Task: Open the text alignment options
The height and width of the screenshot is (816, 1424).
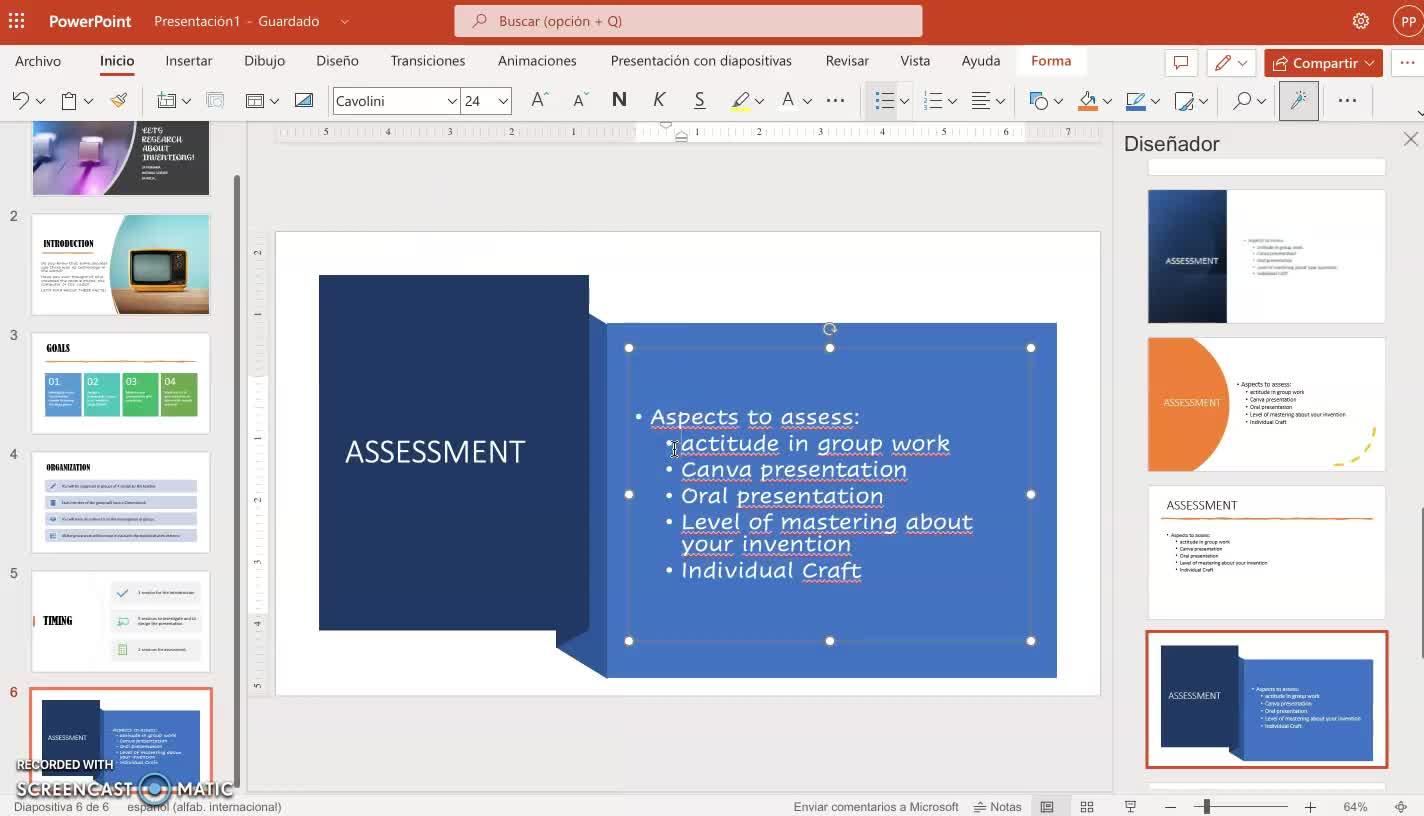Action: (981, 100)
